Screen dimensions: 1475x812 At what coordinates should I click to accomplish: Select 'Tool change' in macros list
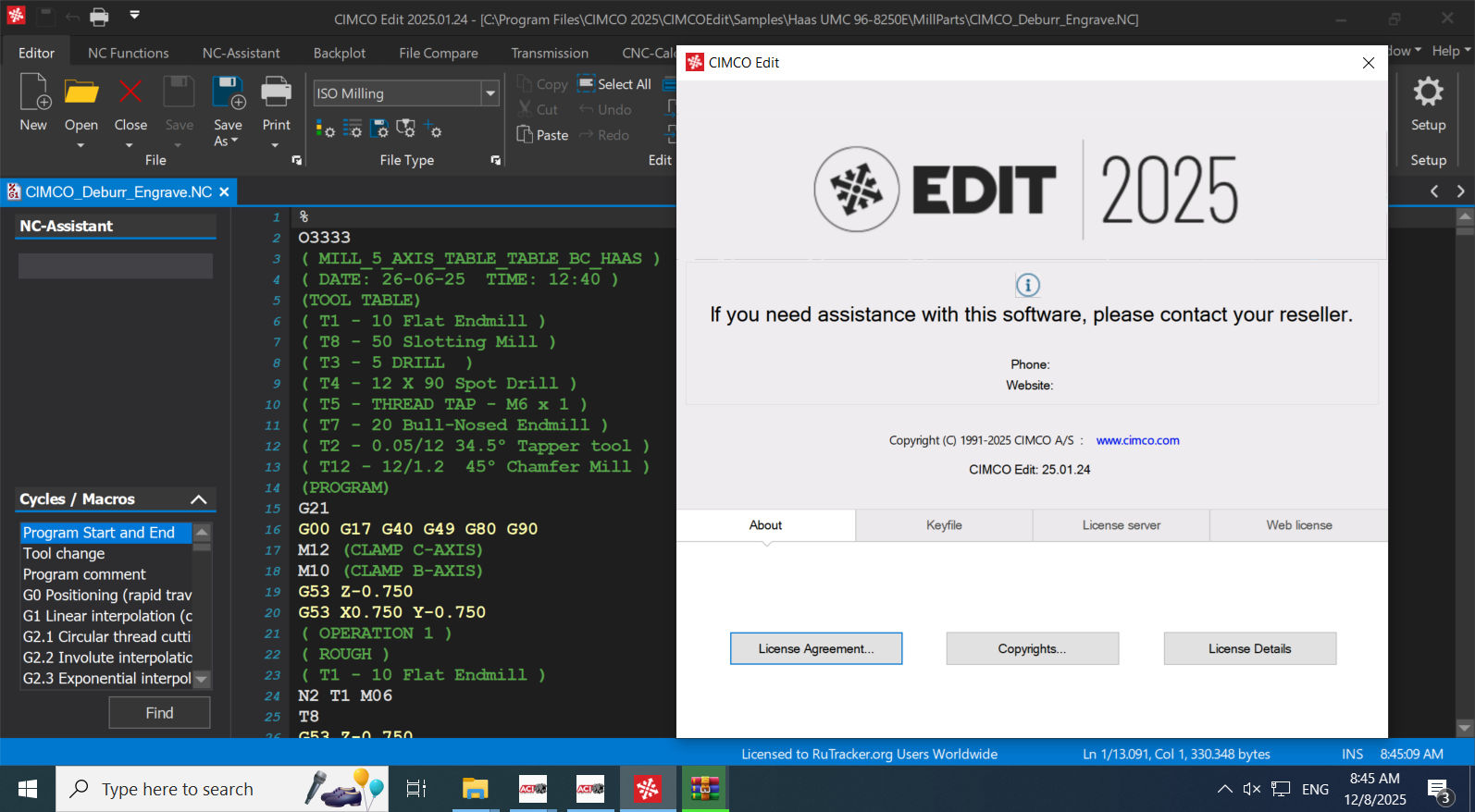[105, 553]
